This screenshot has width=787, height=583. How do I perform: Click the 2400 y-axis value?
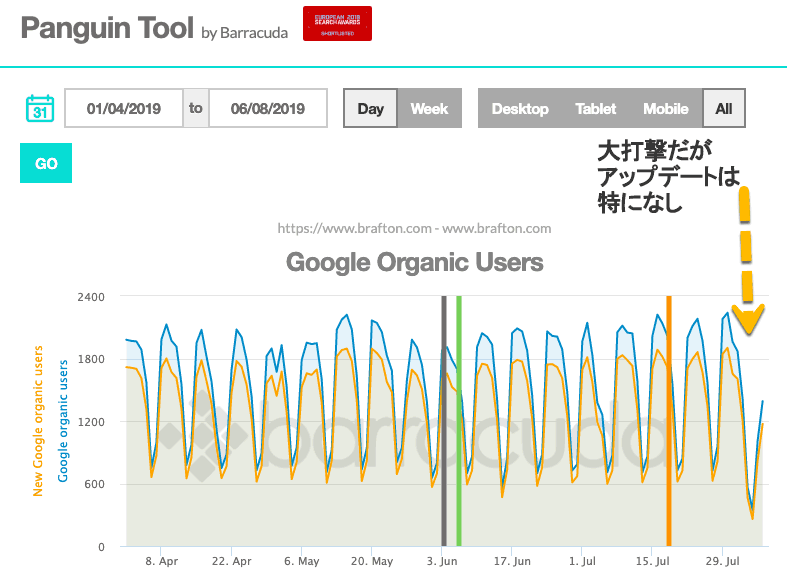(91, 297)
